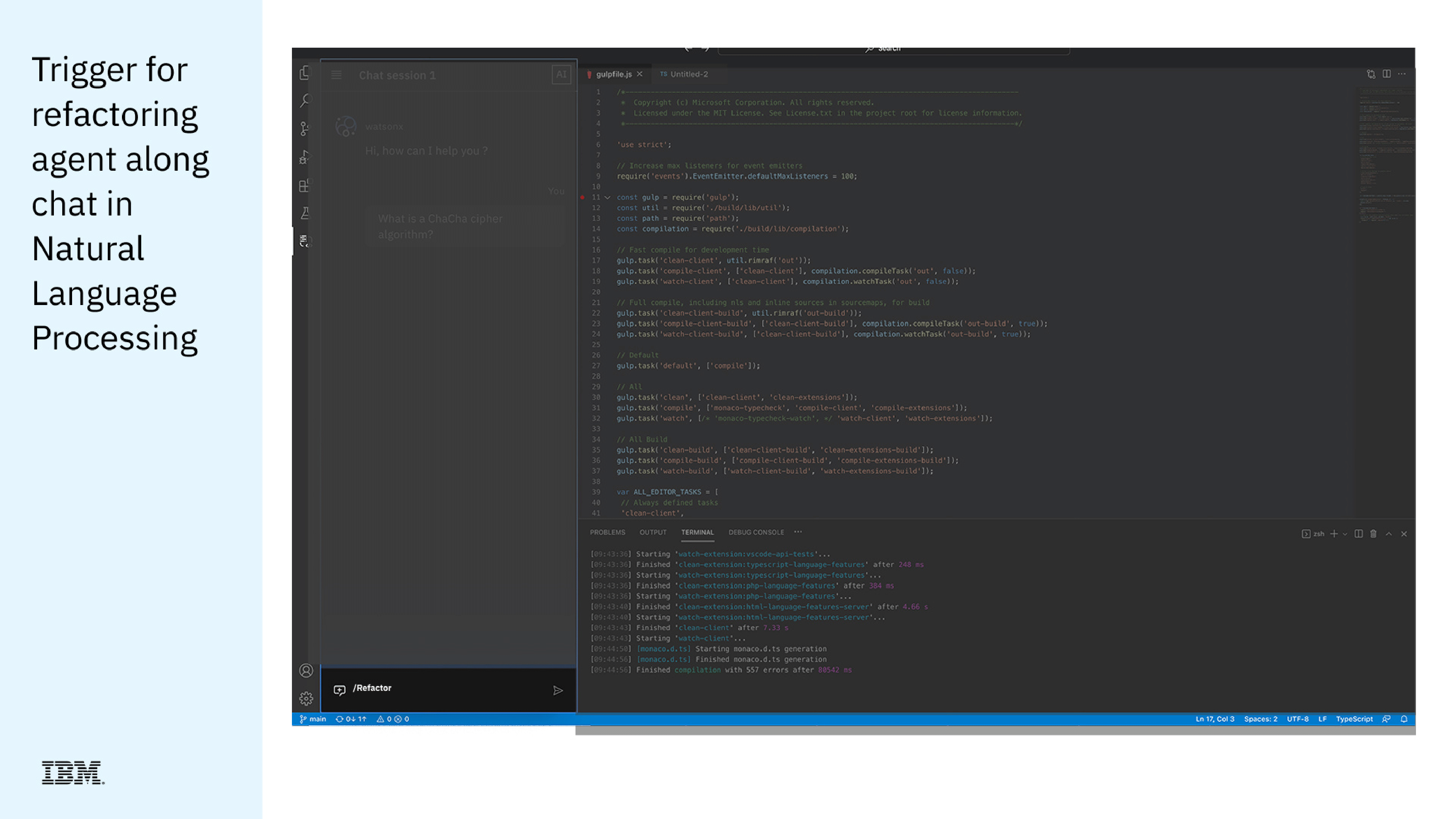The width and height of the screenshot is (1456, 819).
Task: Close the gulpfile.js tab
Action: tap(640, 74)
